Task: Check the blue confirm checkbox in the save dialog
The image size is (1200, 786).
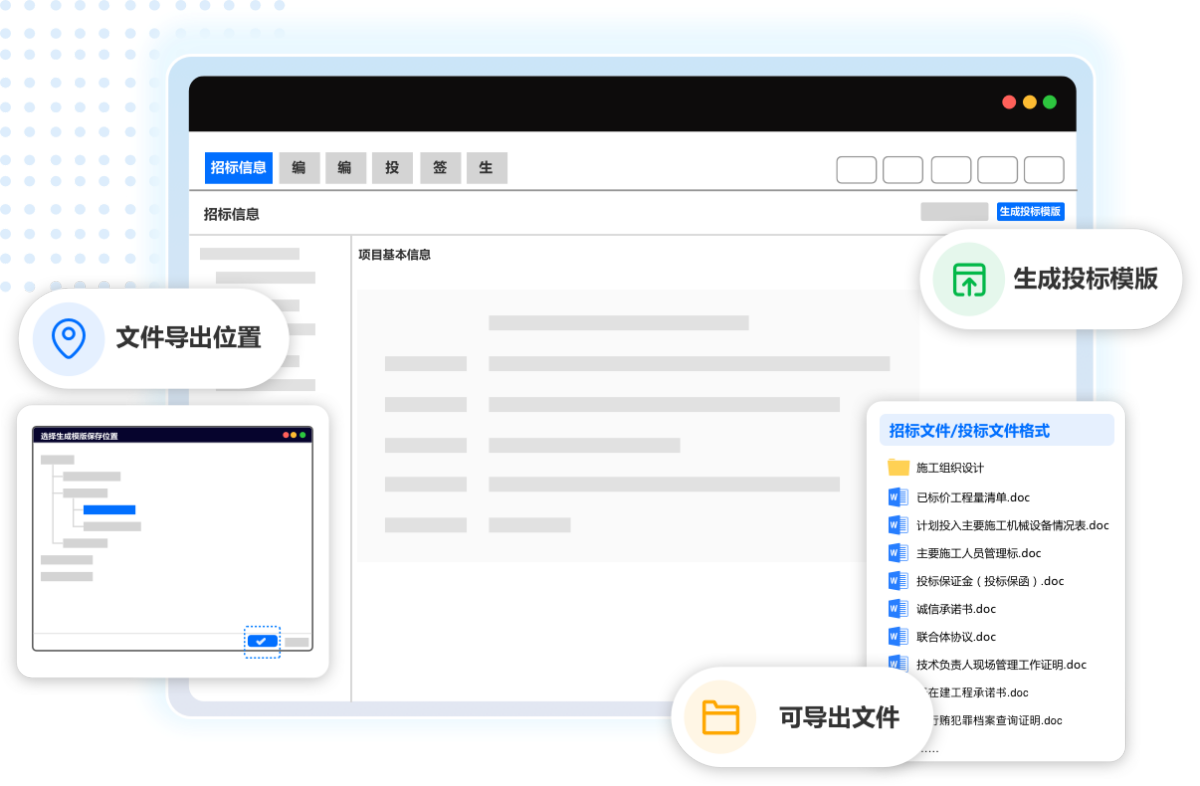Action: 263,641
